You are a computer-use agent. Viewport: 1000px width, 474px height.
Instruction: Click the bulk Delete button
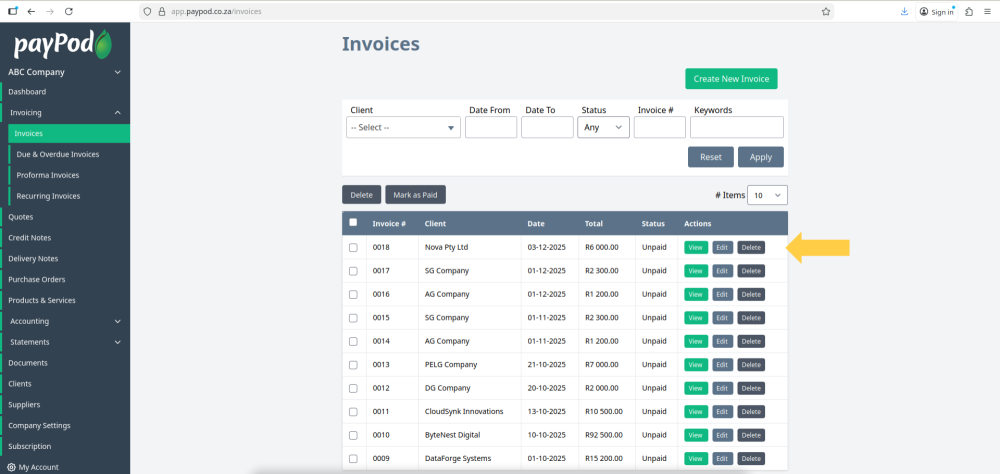click(x=362, y=195)
